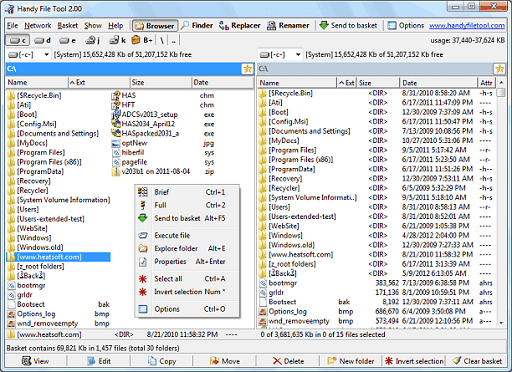
Task: Click the right panel favorites star
Action: click(499, 69)
